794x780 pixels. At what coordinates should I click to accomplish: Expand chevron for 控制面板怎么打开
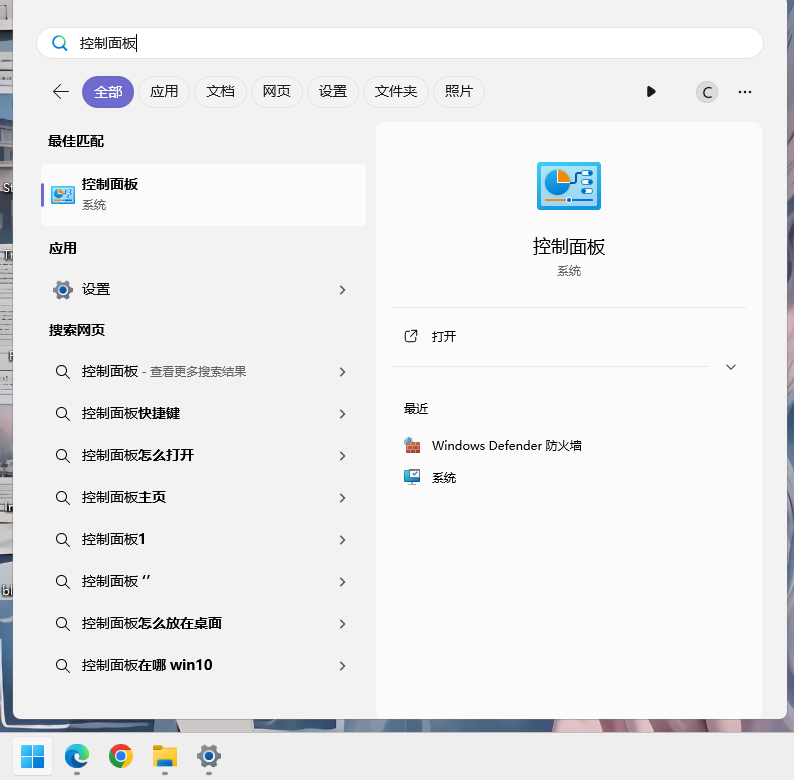(x=342, y=456)
